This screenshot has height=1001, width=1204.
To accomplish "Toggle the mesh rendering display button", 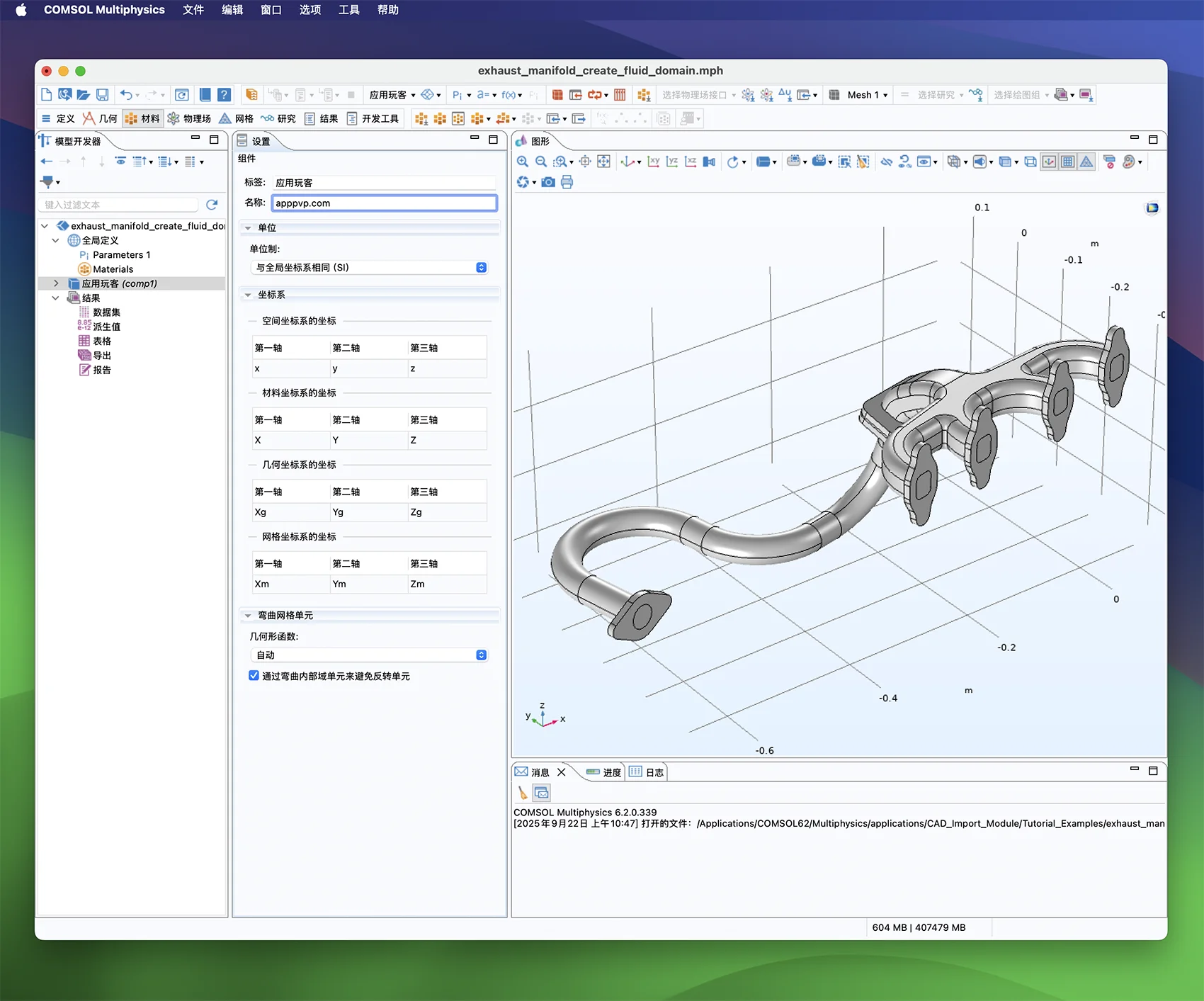I will coord(1086,162).
